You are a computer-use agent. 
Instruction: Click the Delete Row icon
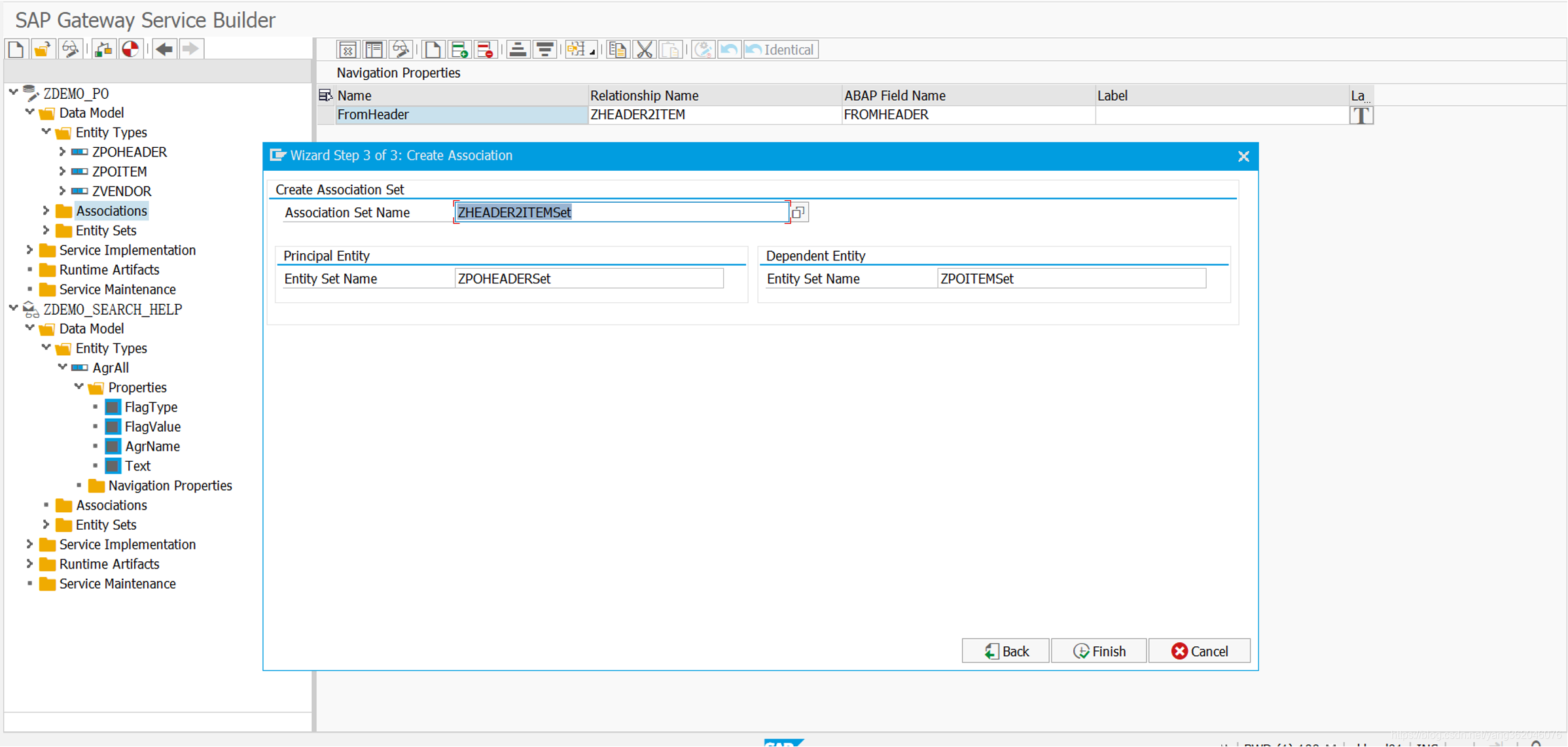click(x=485, y=50)
